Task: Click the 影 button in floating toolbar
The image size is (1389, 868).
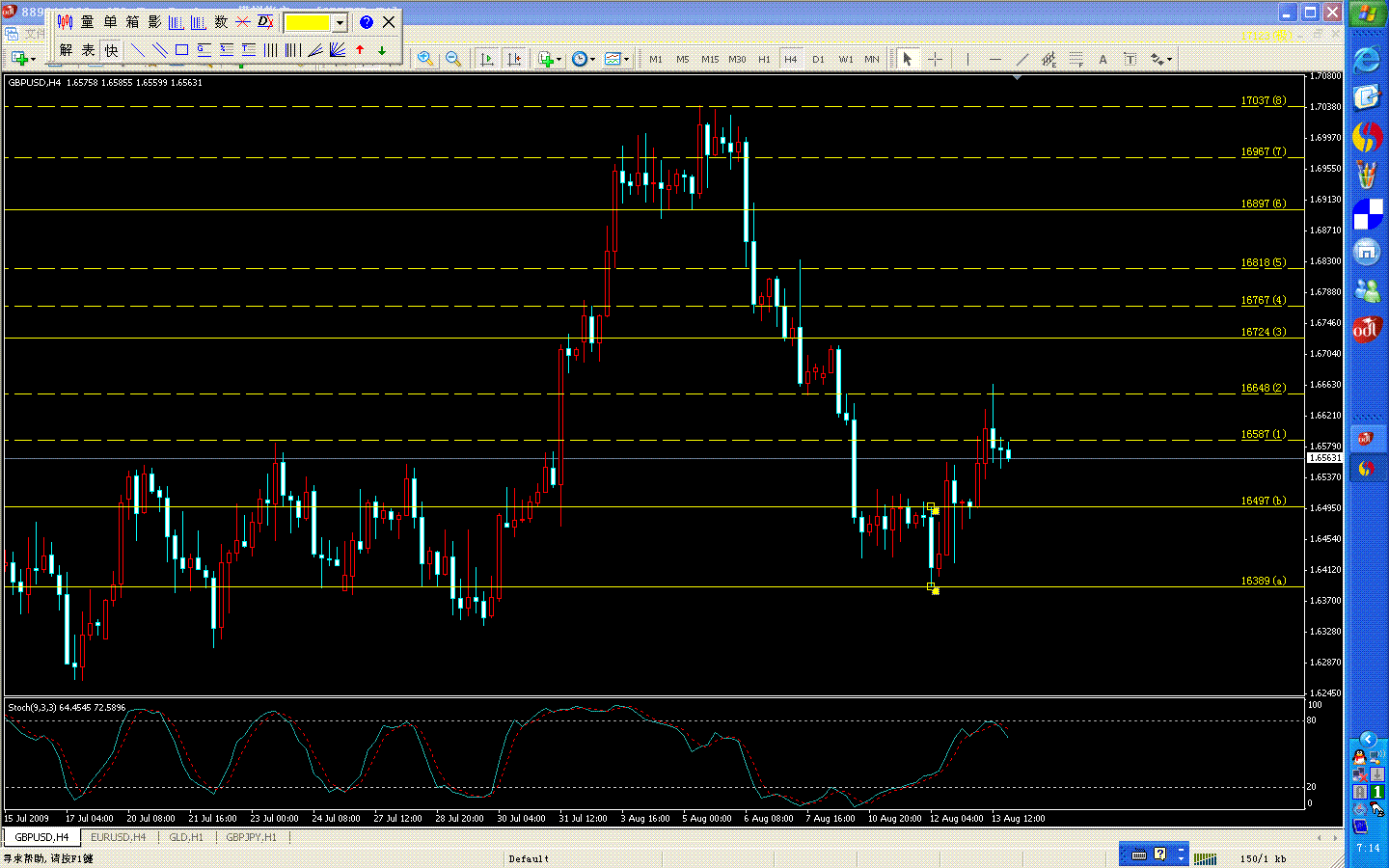Action: coord(154,22)
